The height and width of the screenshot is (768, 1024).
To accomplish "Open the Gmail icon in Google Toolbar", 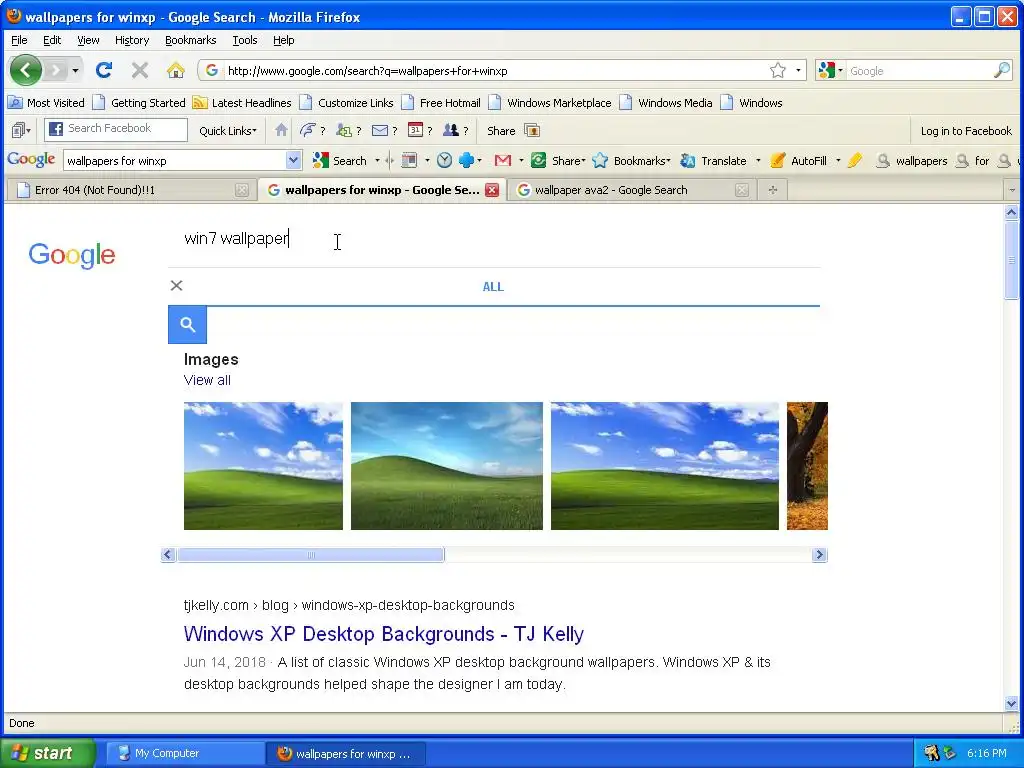I will pos(502,160).
